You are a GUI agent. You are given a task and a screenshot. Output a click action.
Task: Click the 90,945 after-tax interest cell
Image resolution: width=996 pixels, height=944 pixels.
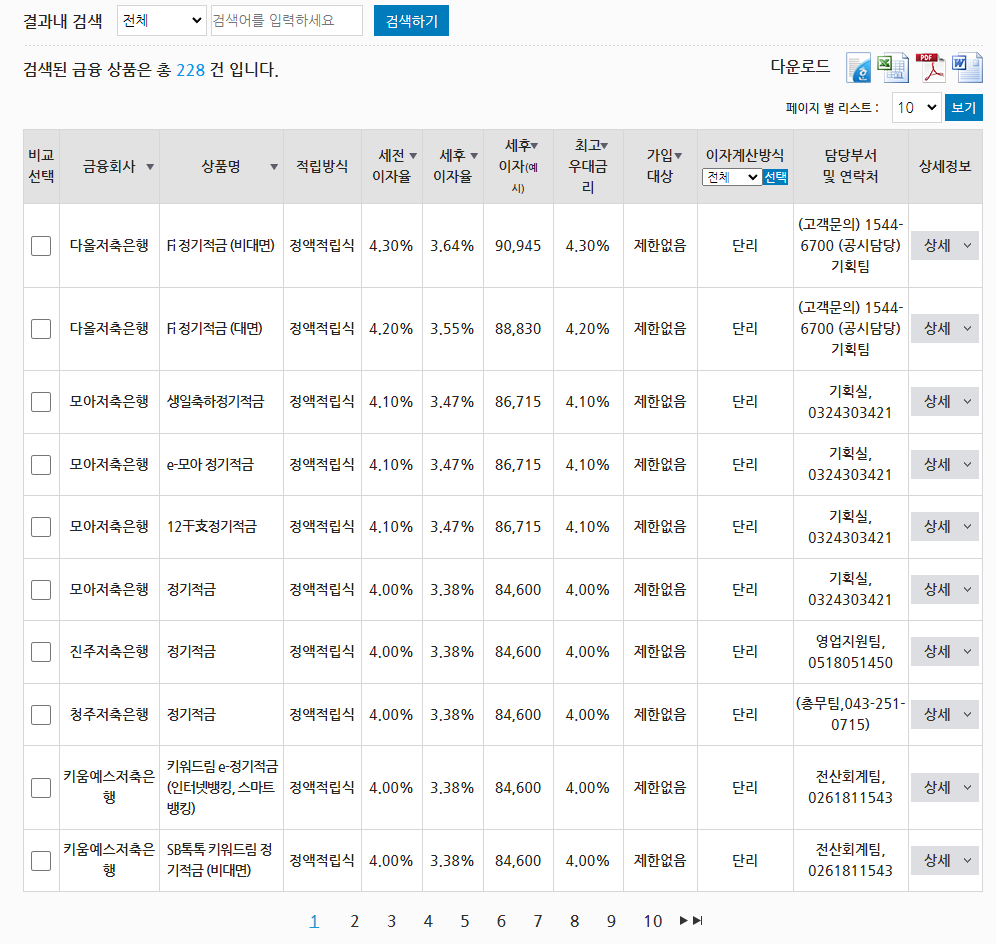tap(518, 246)
